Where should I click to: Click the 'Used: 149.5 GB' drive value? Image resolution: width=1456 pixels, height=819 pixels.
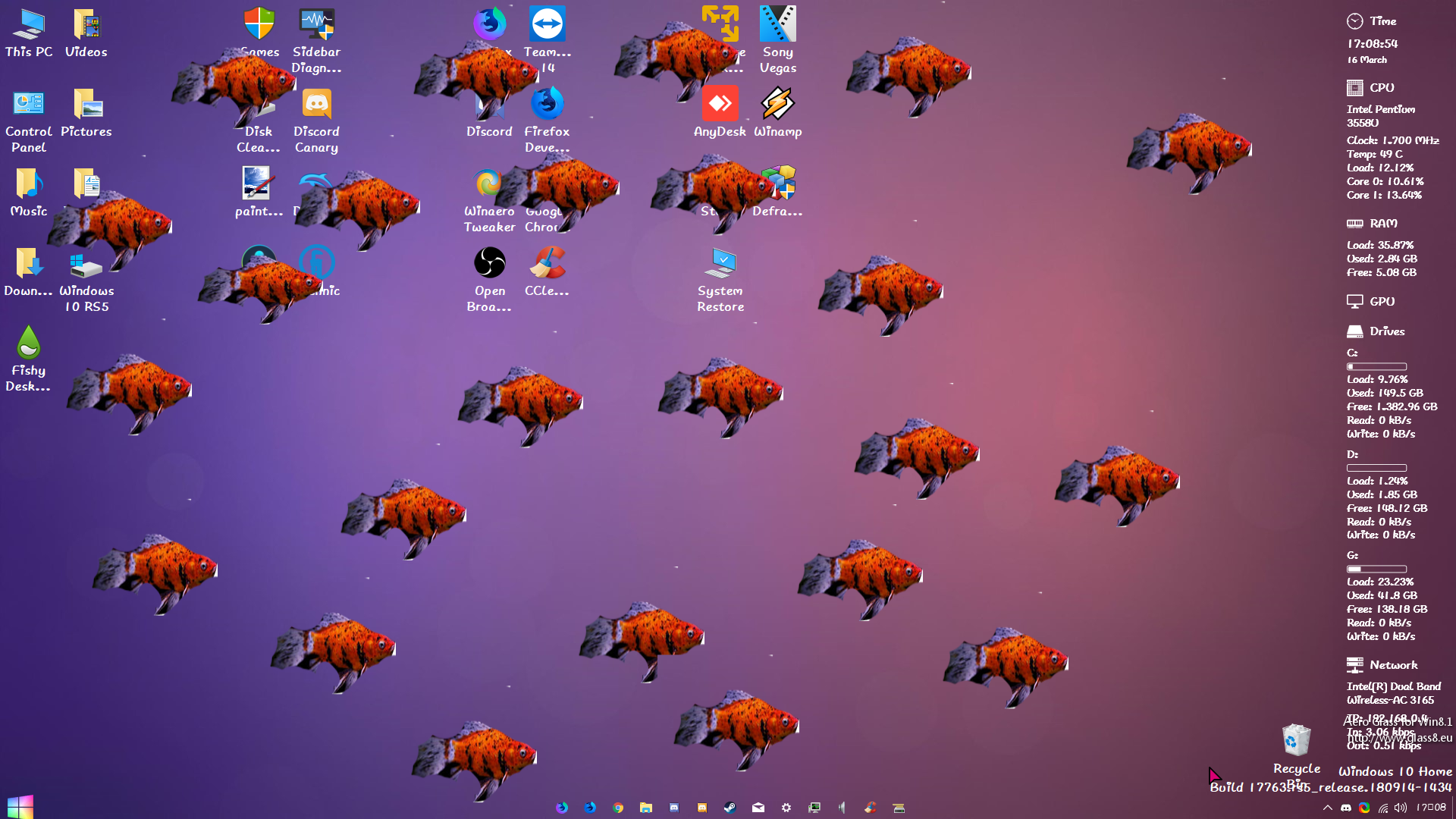(1385, 393)
